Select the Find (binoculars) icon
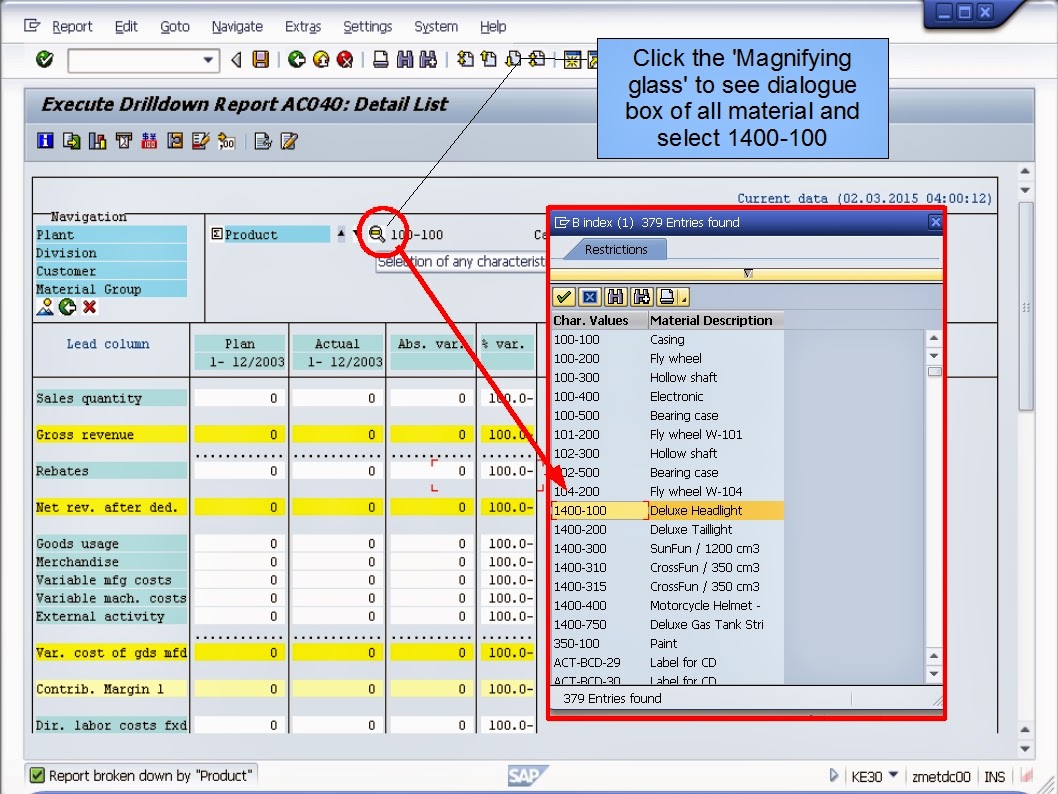The image size is (1058, 794). [404, 59]
